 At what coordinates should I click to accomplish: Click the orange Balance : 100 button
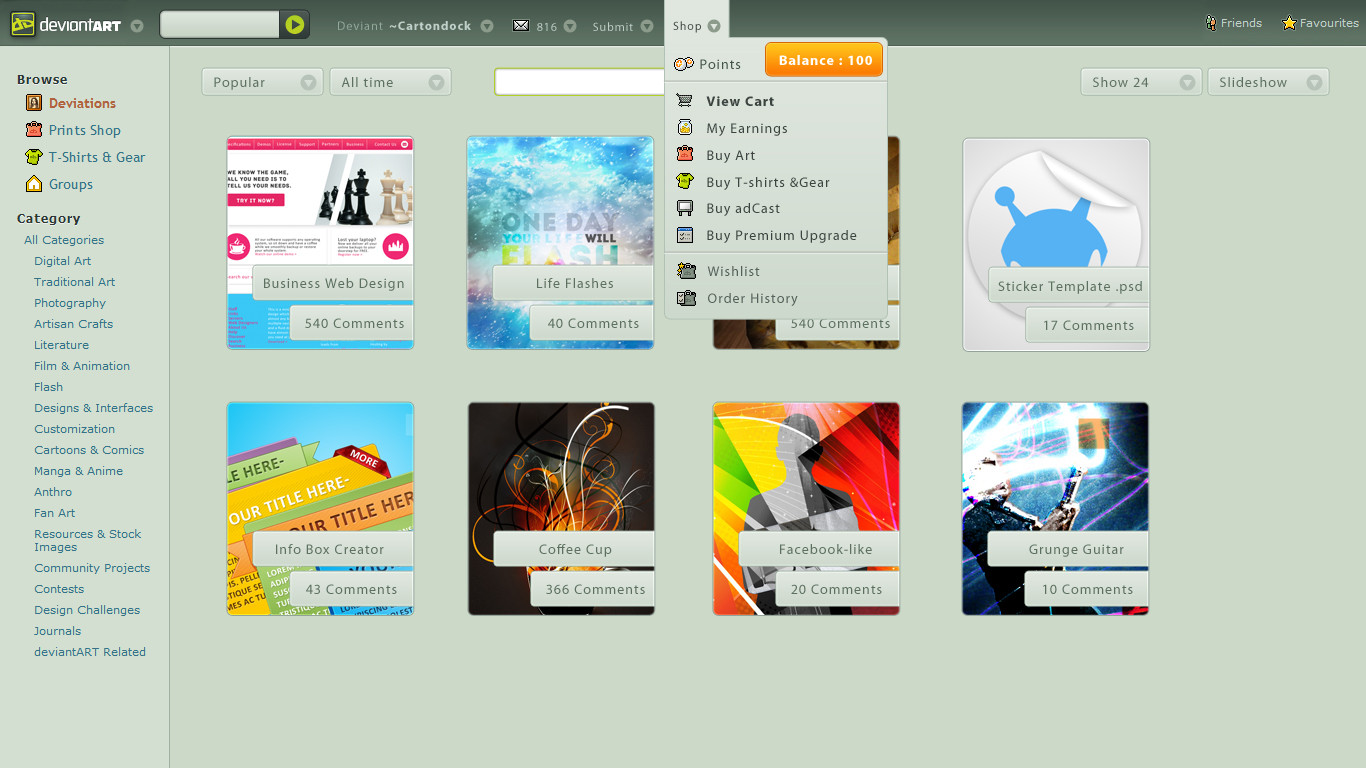[824, 60]
